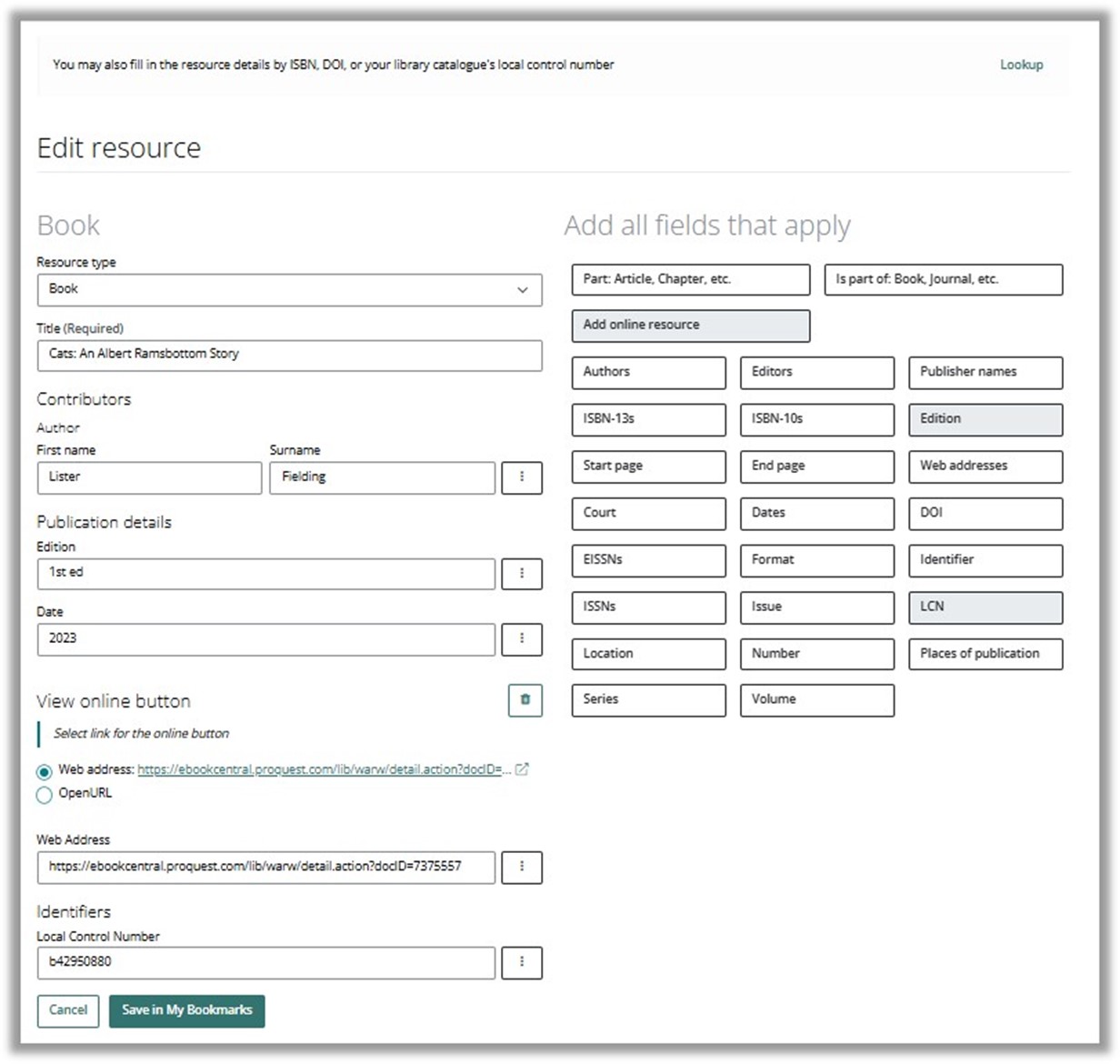
Task: Click Add online resource
Action: [x=689, y=325]
